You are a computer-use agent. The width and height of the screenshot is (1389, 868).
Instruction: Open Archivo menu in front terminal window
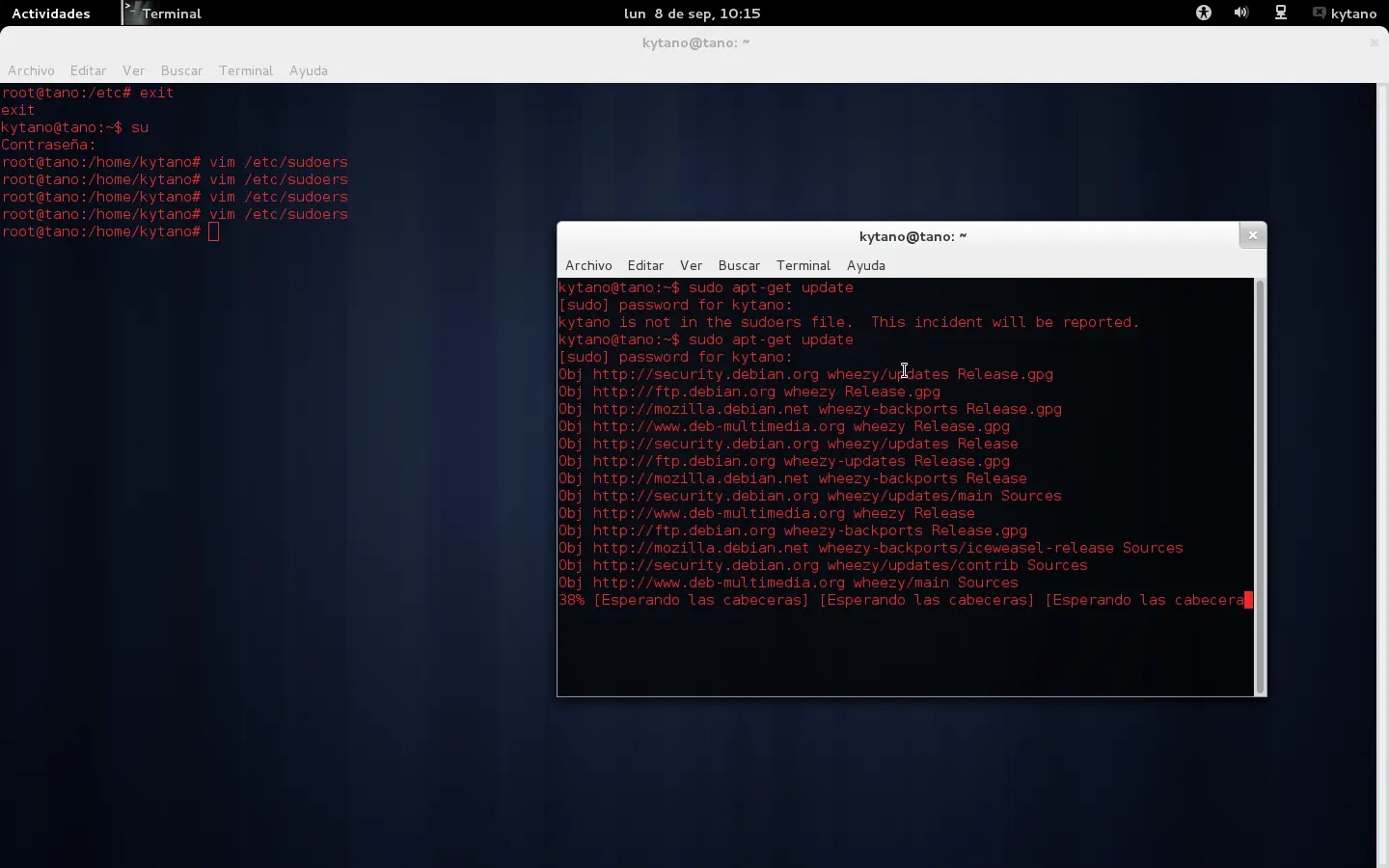point(588,265)
